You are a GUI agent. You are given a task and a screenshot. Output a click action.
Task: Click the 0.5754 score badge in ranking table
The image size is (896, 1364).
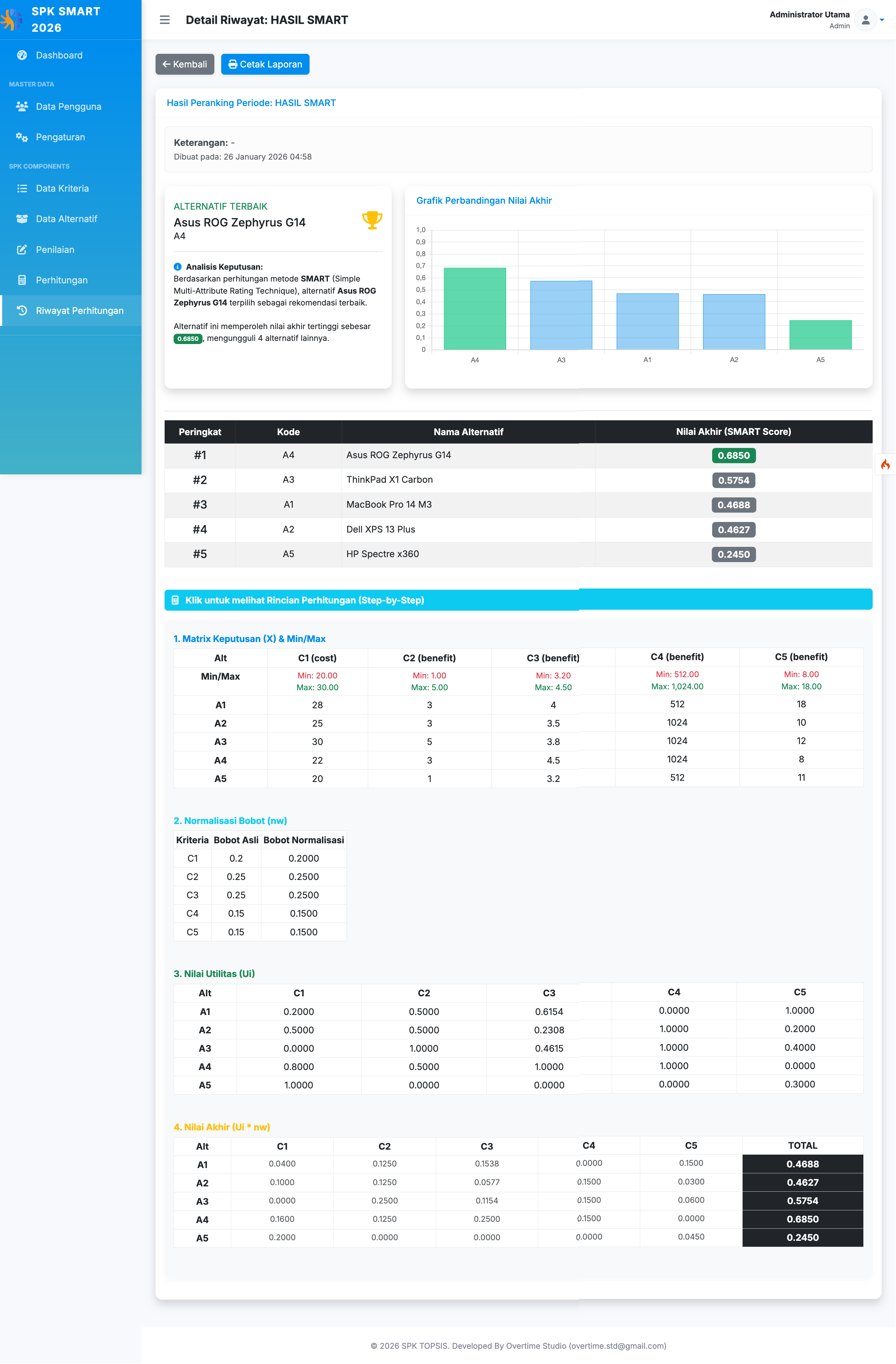pos(733,480)
